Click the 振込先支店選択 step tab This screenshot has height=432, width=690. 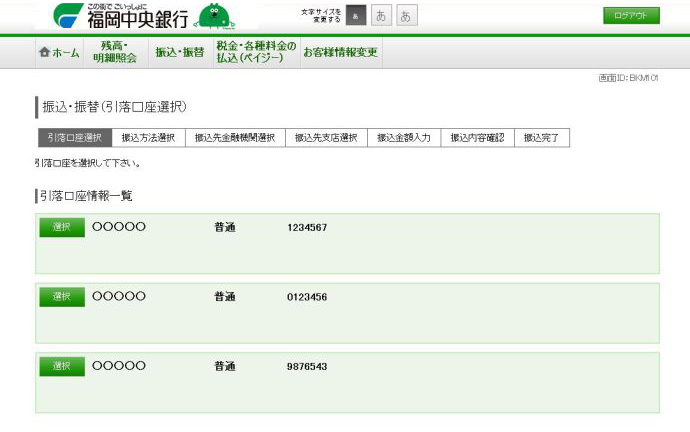(x=326, y=138)
